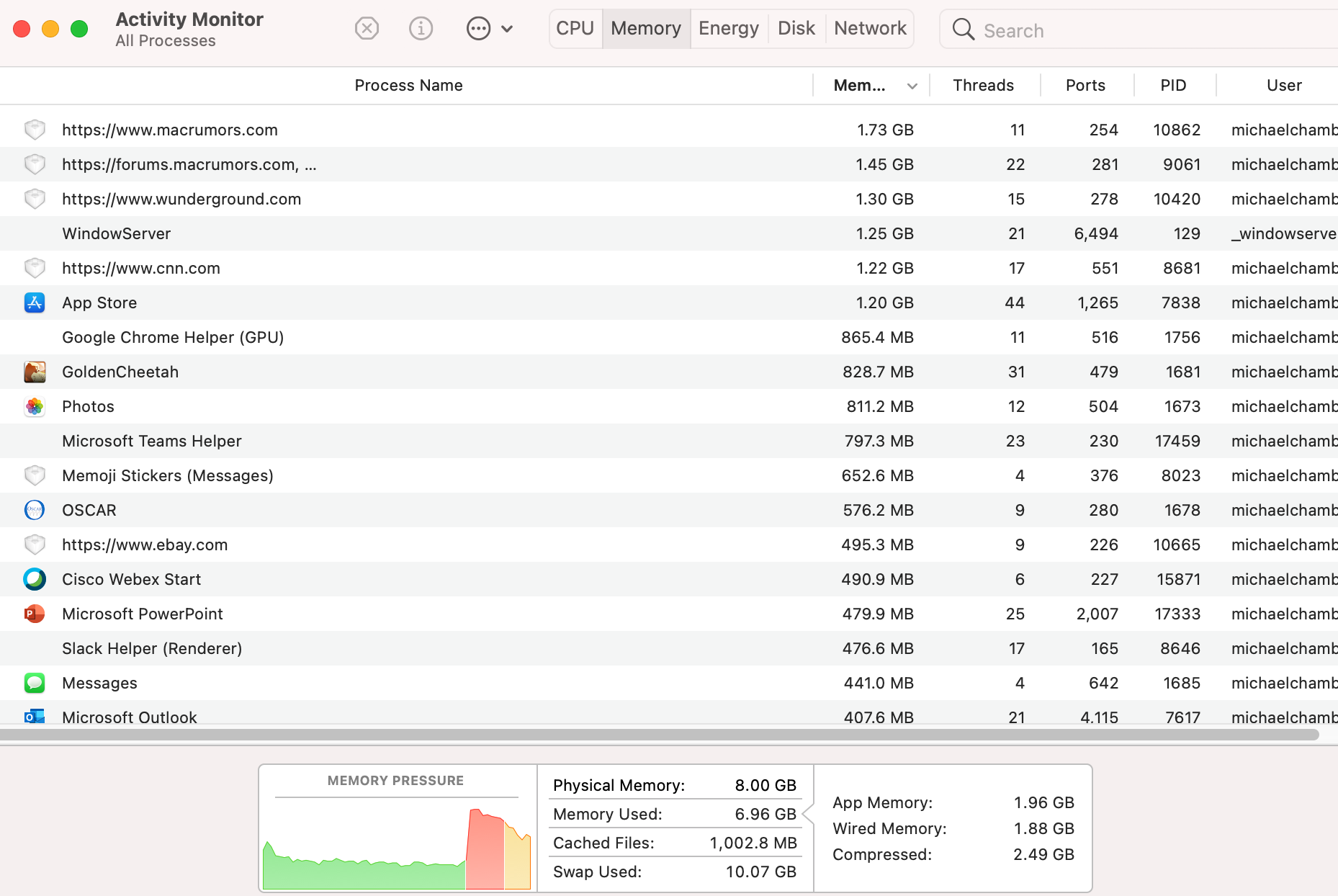Click the Physical Memory 8.00 GB value

point(765,785)
